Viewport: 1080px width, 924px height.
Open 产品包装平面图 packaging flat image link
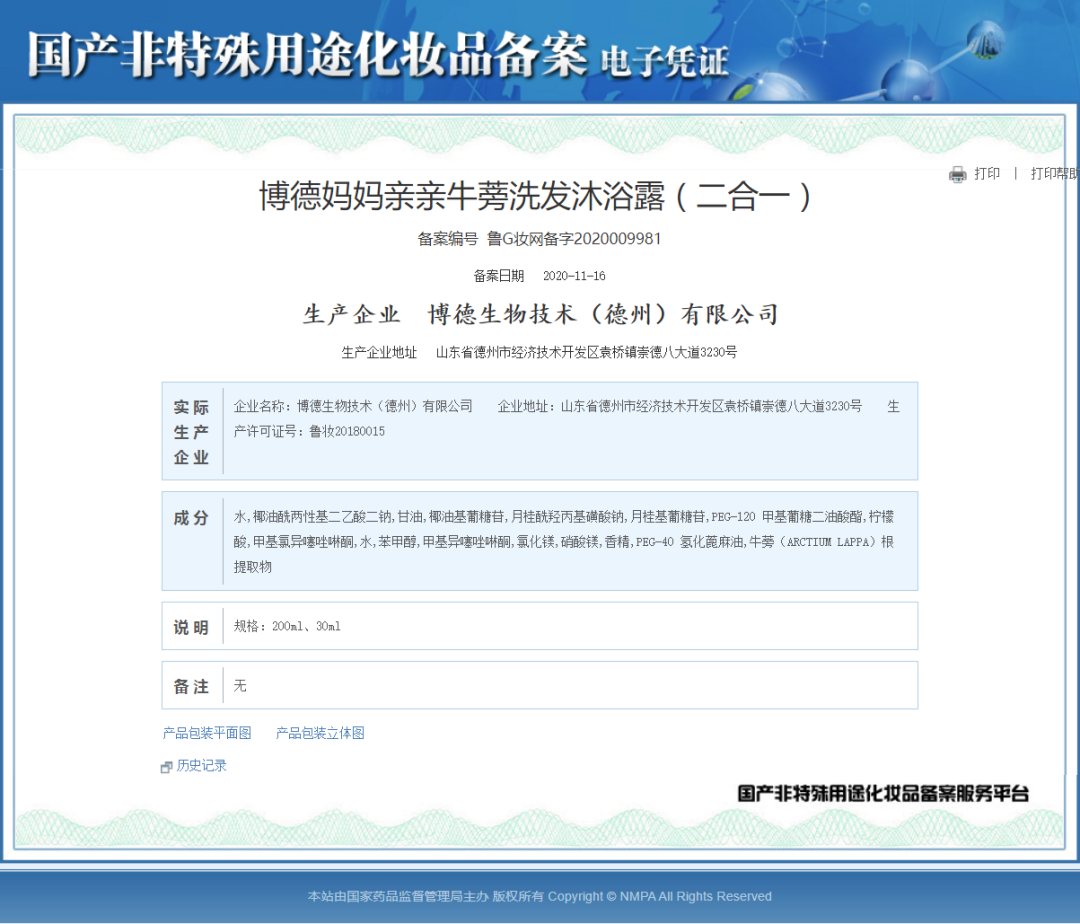click(207, 733)
